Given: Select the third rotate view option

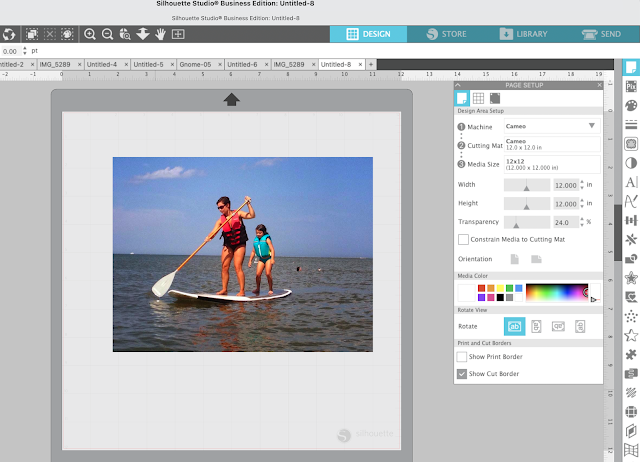Looking at the screenshot, I should pyautogui.click(x=558, y=327).
